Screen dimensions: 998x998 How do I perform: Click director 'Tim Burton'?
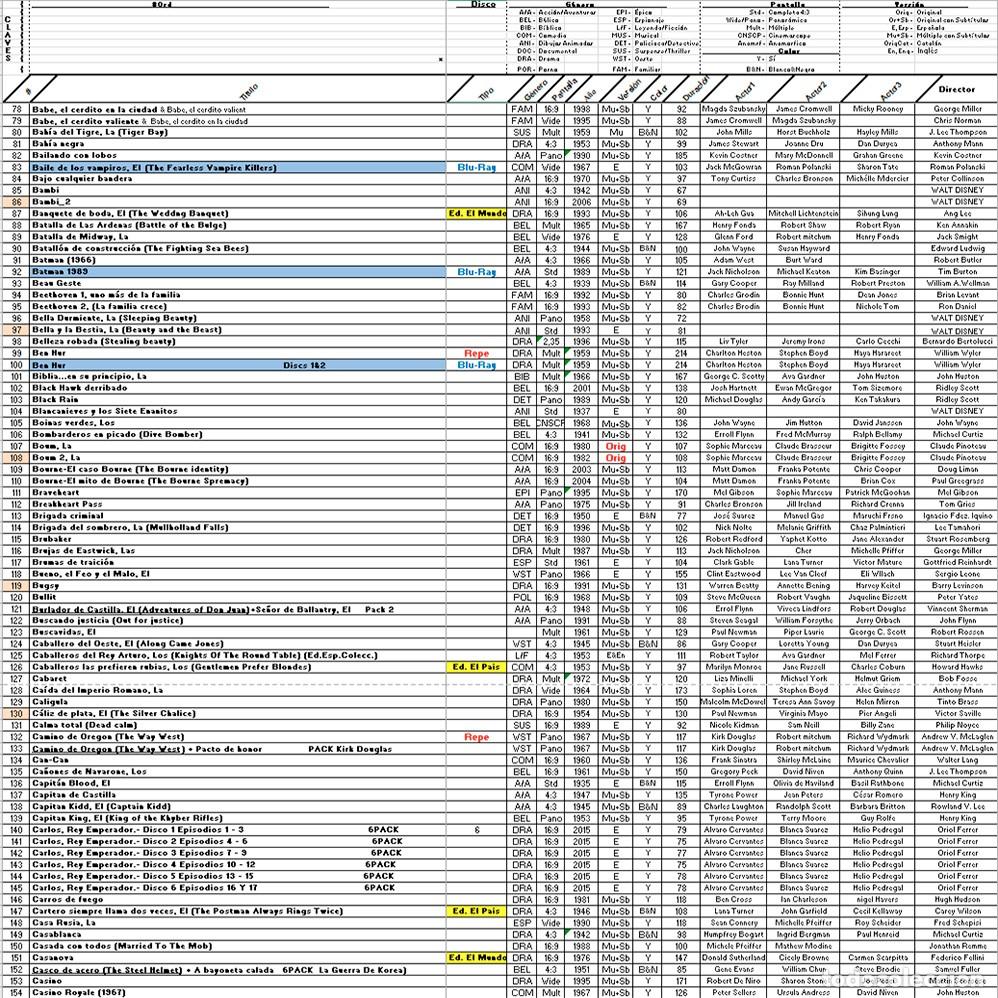(957, 272)
